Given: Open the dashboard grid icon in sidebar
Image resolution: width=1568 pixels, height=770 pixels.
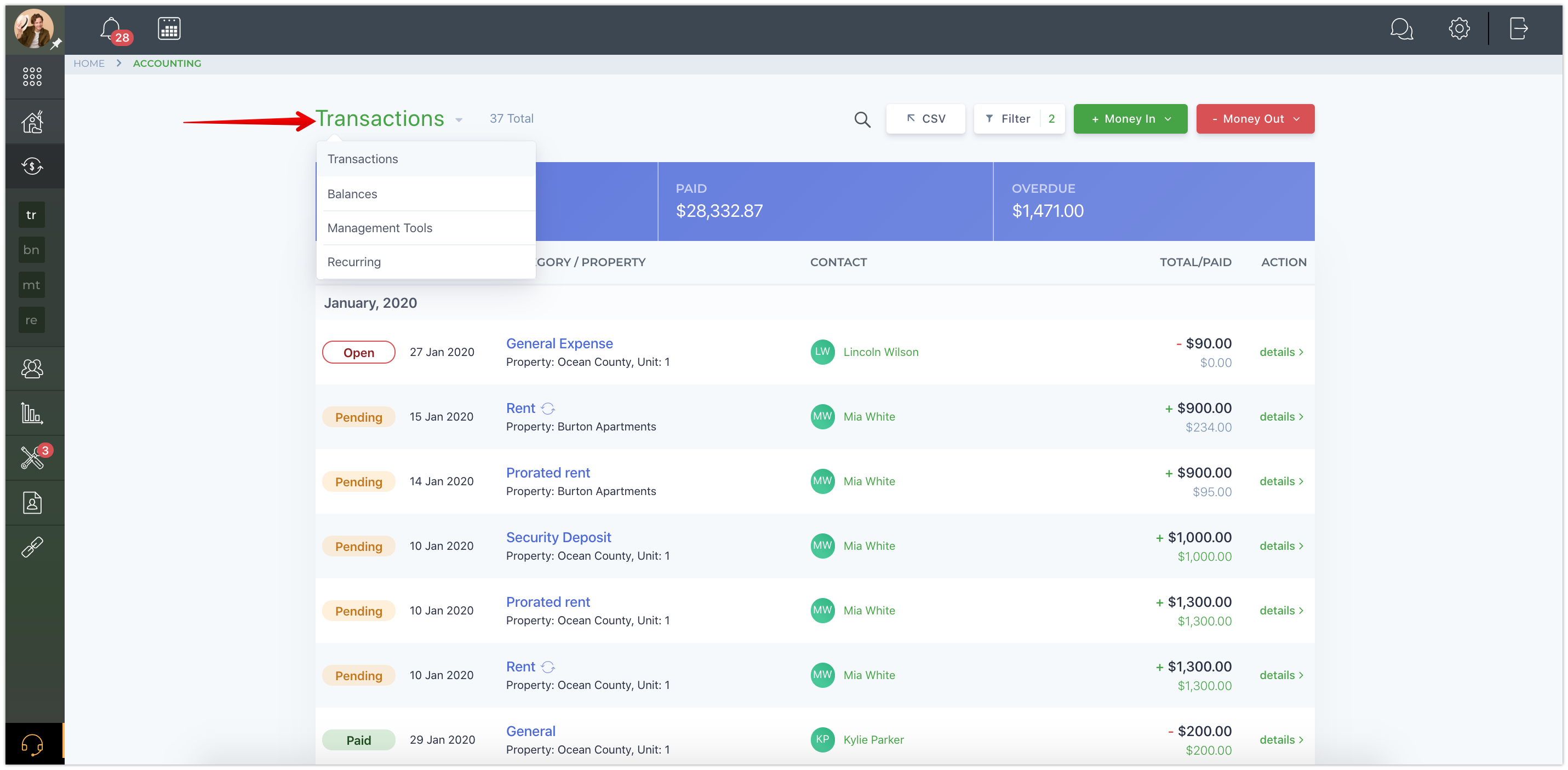Looking at the screenshot, I should [32, 77].
